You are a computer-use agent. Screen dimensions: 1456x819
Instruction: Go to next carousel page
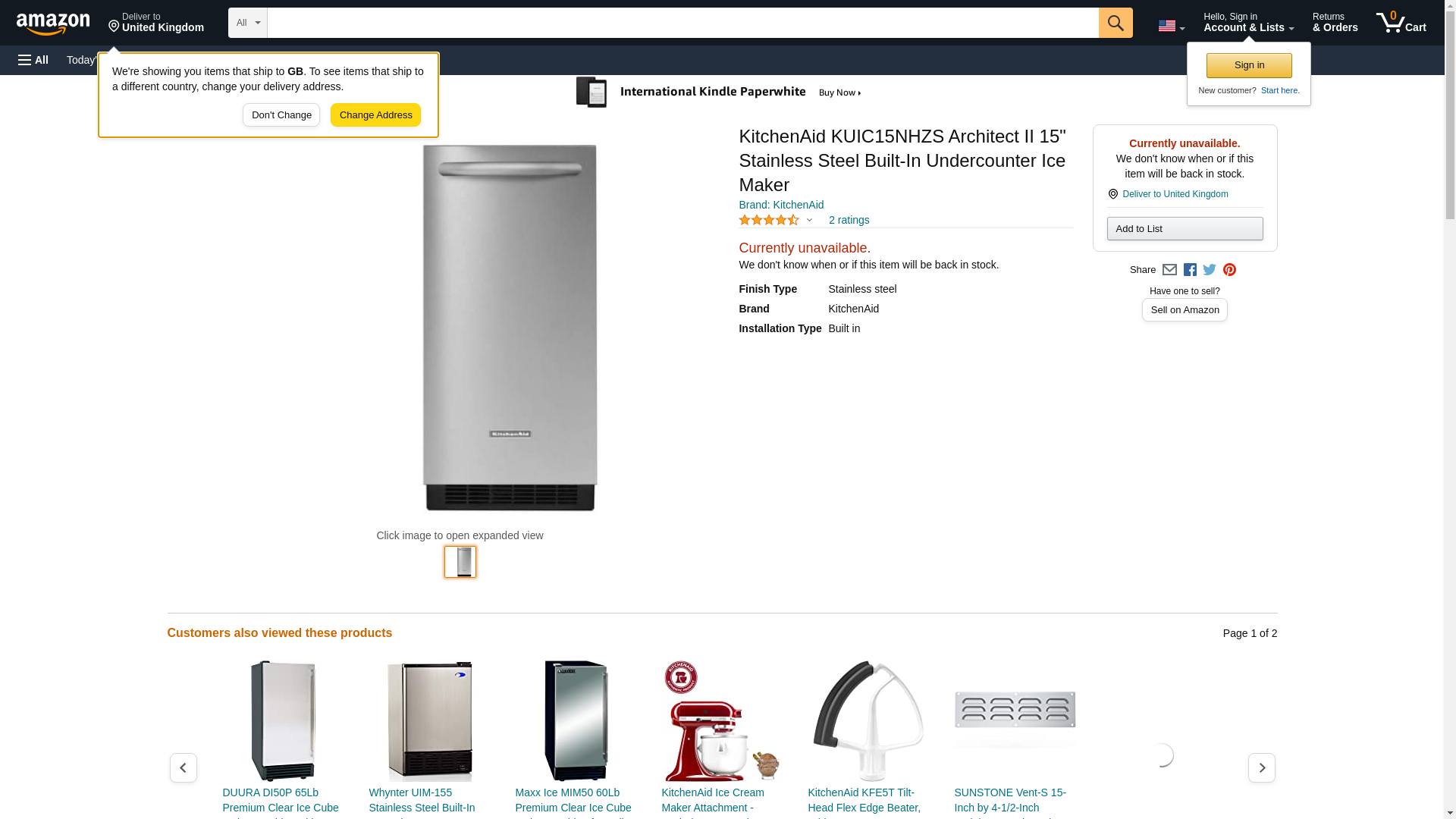1261,767
